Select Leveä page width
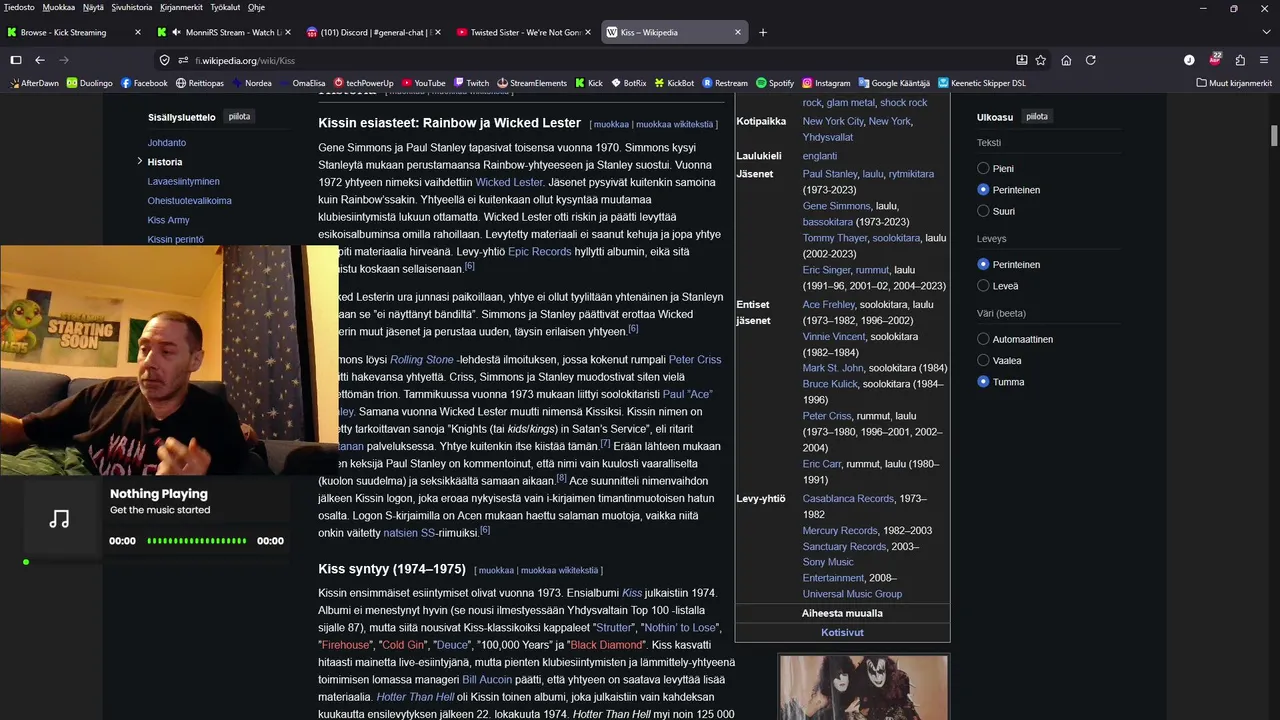The width and height of the screenshot is (1280, 720). point(983,286)
